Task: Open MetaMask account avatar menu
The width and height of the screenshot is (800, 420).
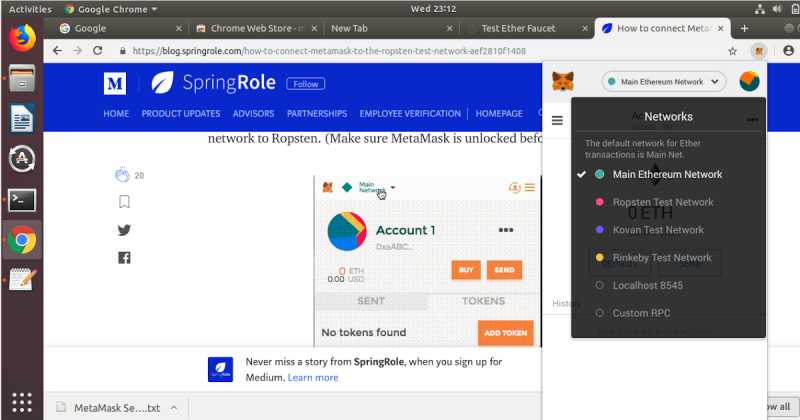Action: click(749, 82)
